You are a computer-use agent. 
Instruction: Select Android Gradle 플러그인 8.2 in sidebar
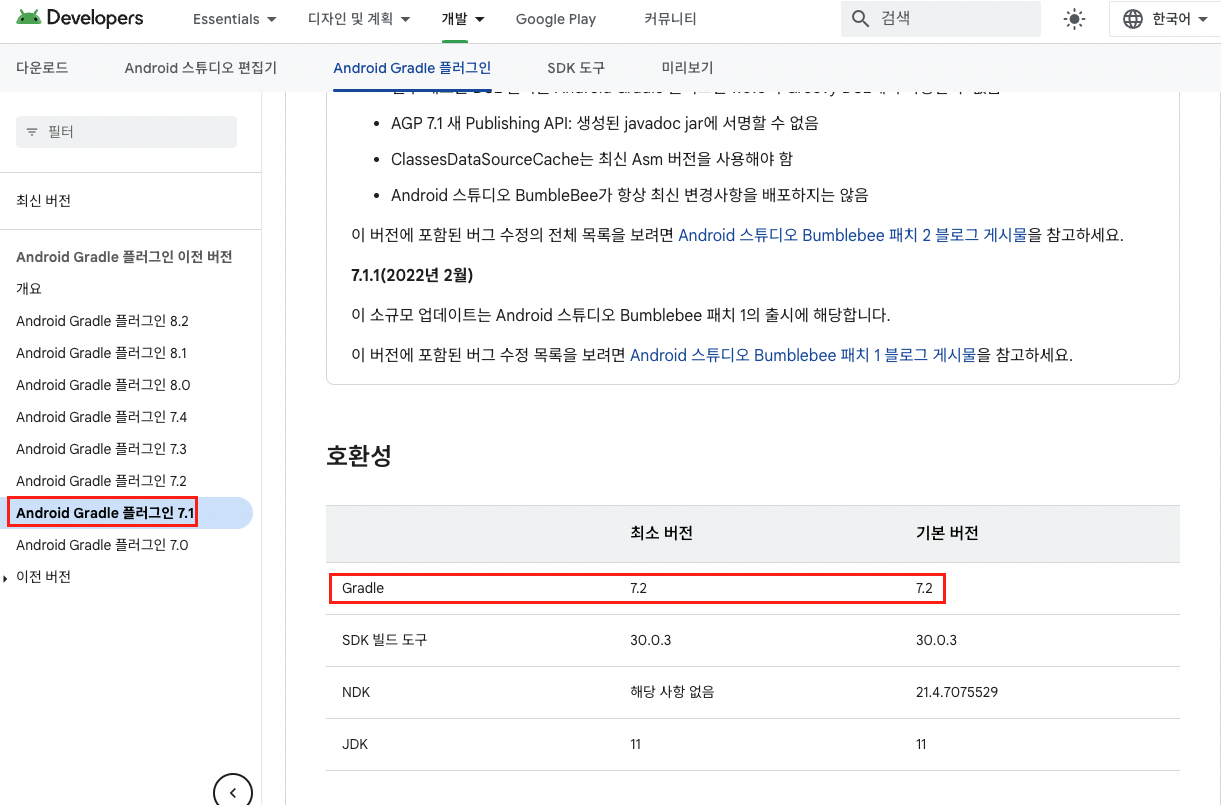point(102,321)
